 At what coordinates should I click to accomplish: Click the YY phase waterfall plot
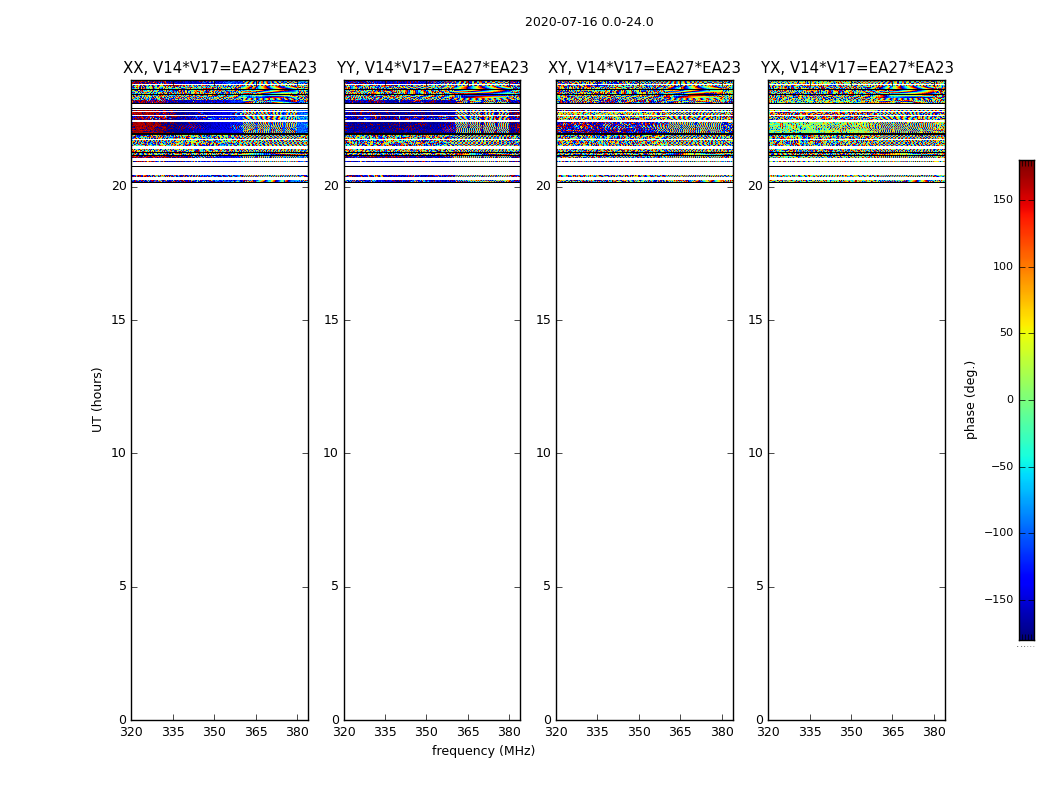coord(433,400)
